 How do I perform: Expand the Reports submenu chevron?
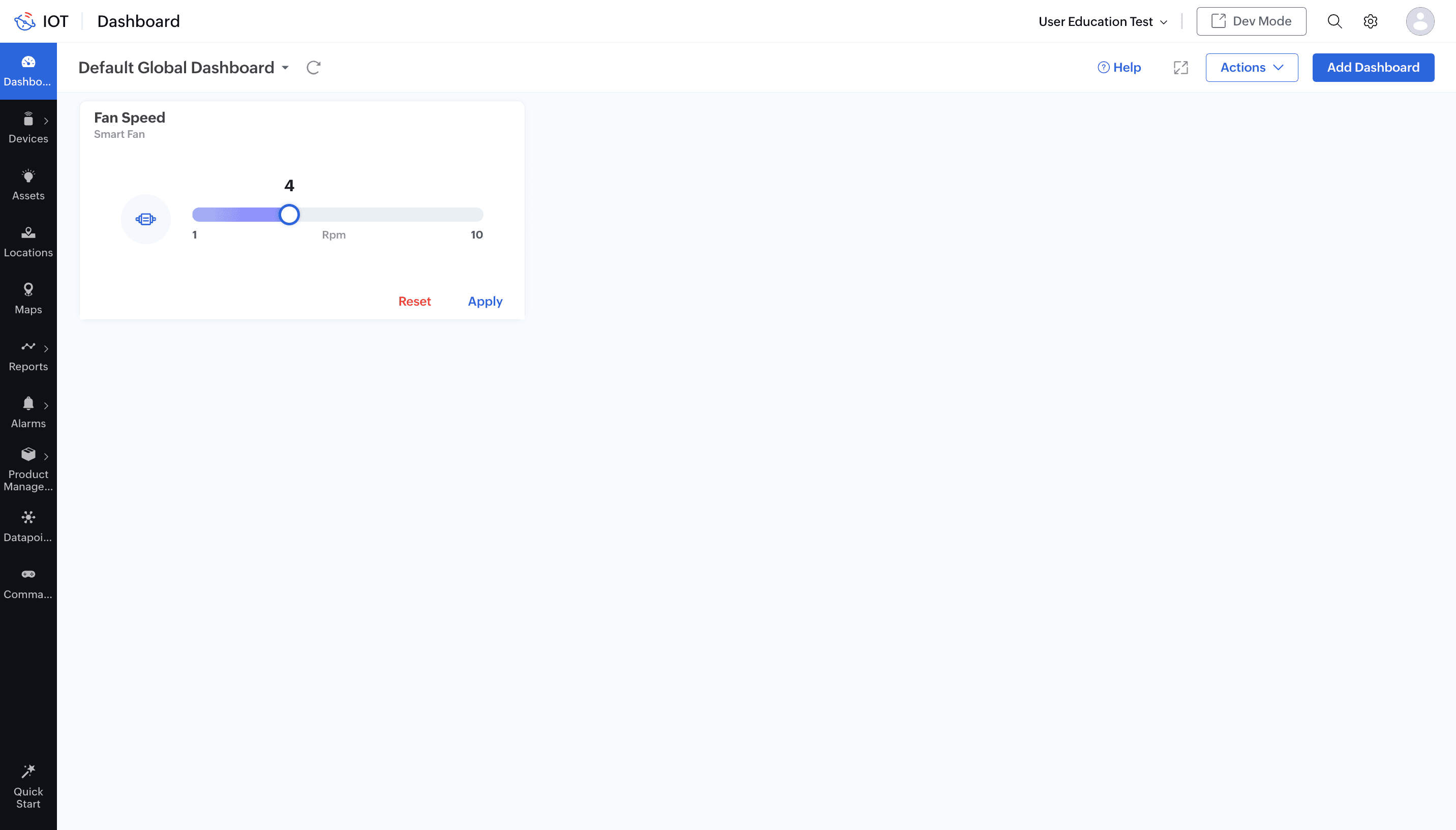point(46,349)
